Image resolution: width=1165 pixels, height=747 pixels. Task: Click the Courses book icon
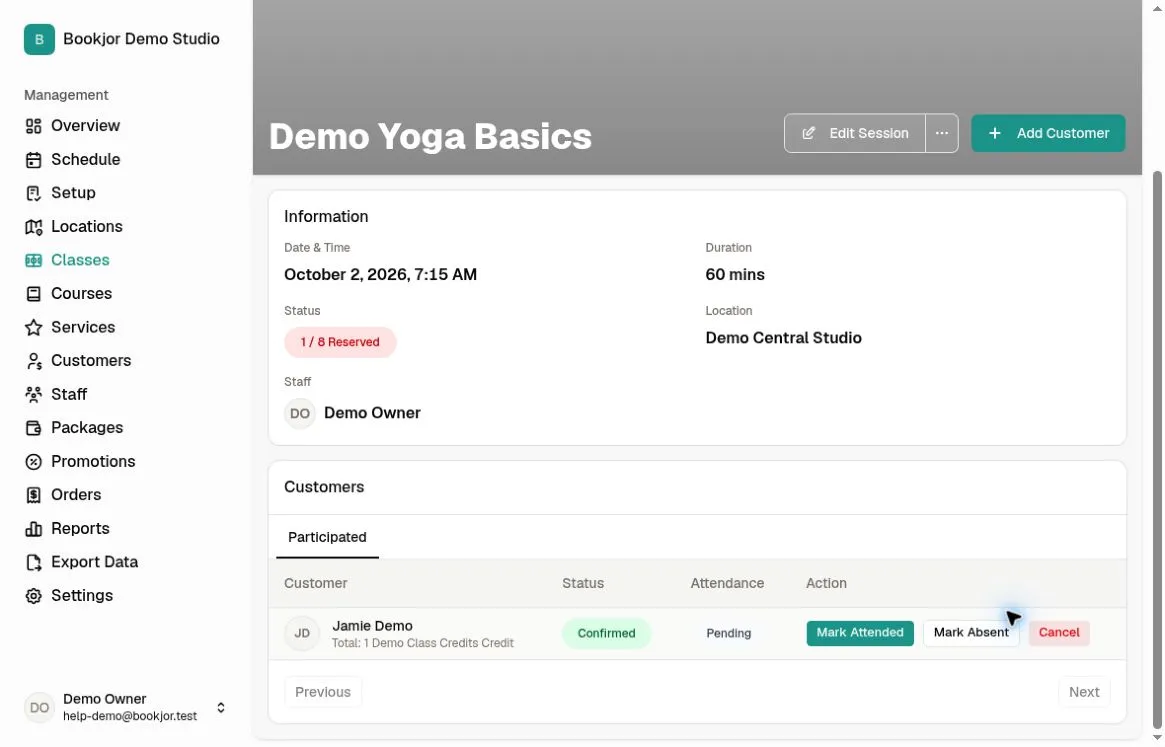(x=33, y=294)
